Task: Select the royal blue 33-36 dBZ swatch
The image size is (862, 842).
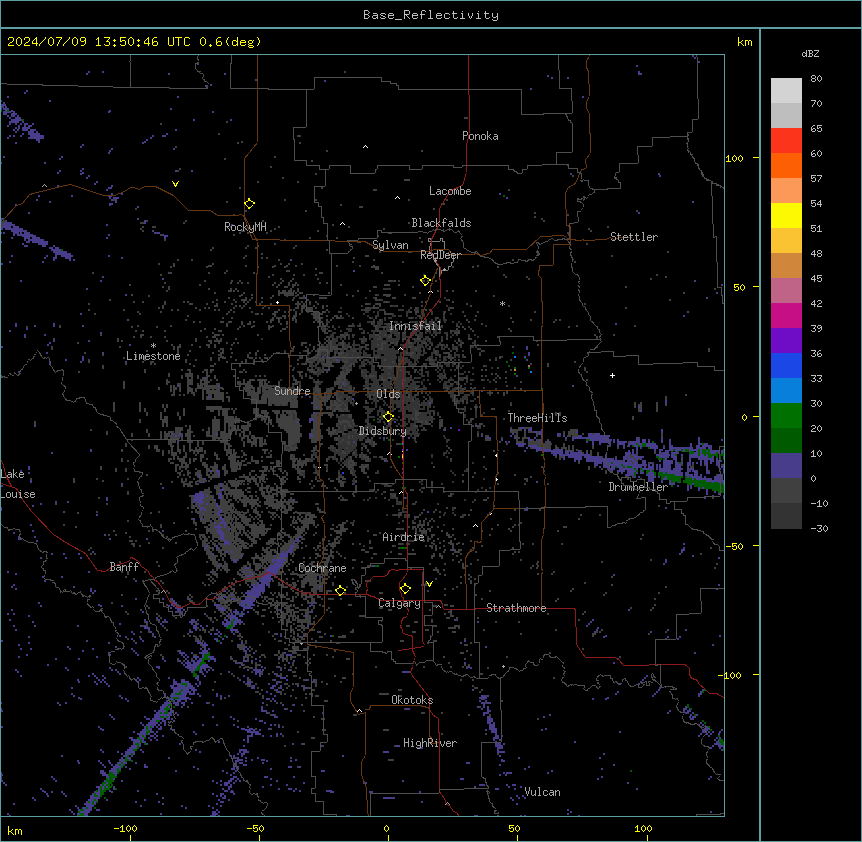Action: 786,365
